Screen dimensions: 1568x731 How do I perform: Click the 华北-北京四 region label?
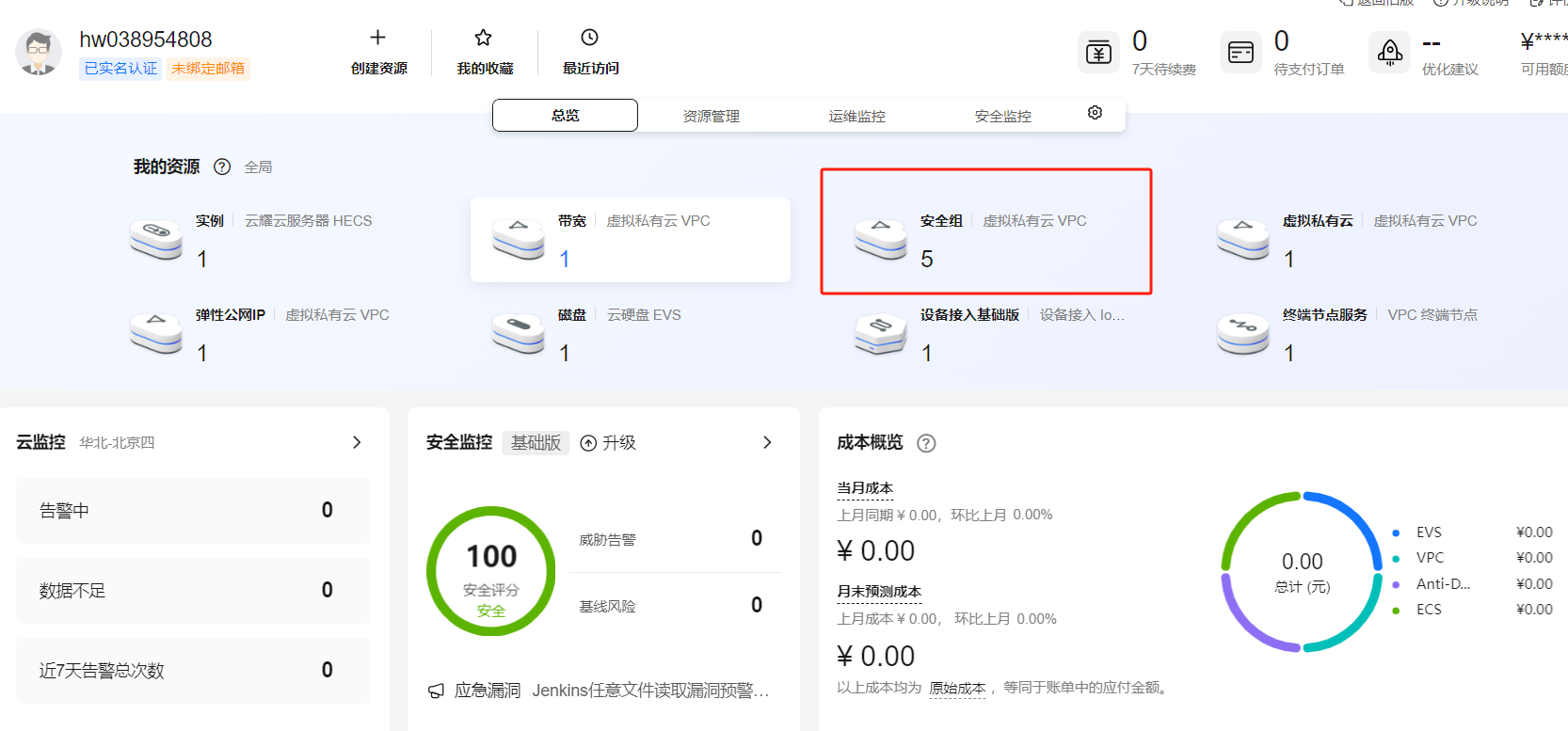117,442
